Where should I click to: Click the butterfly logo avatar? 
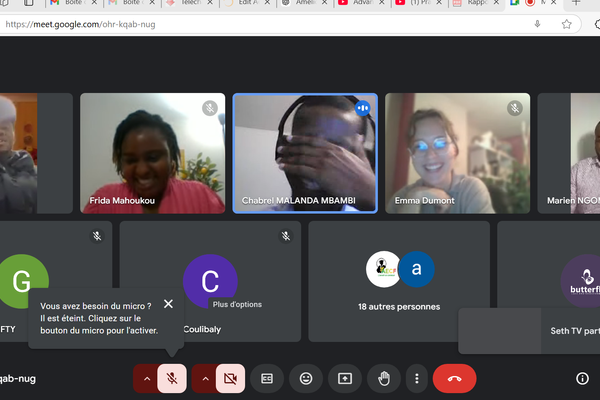pyautogui.click(x=582, y=281)
